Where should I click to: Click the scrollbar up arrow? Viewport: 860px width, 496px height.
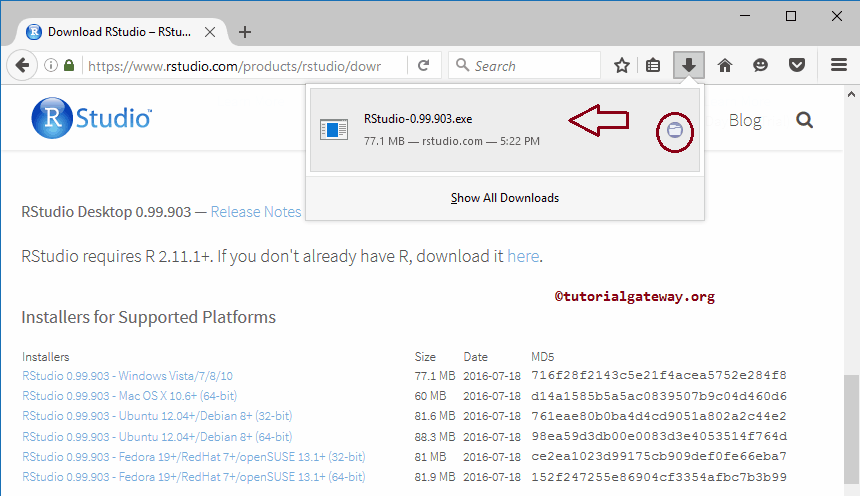click(851, 94)
